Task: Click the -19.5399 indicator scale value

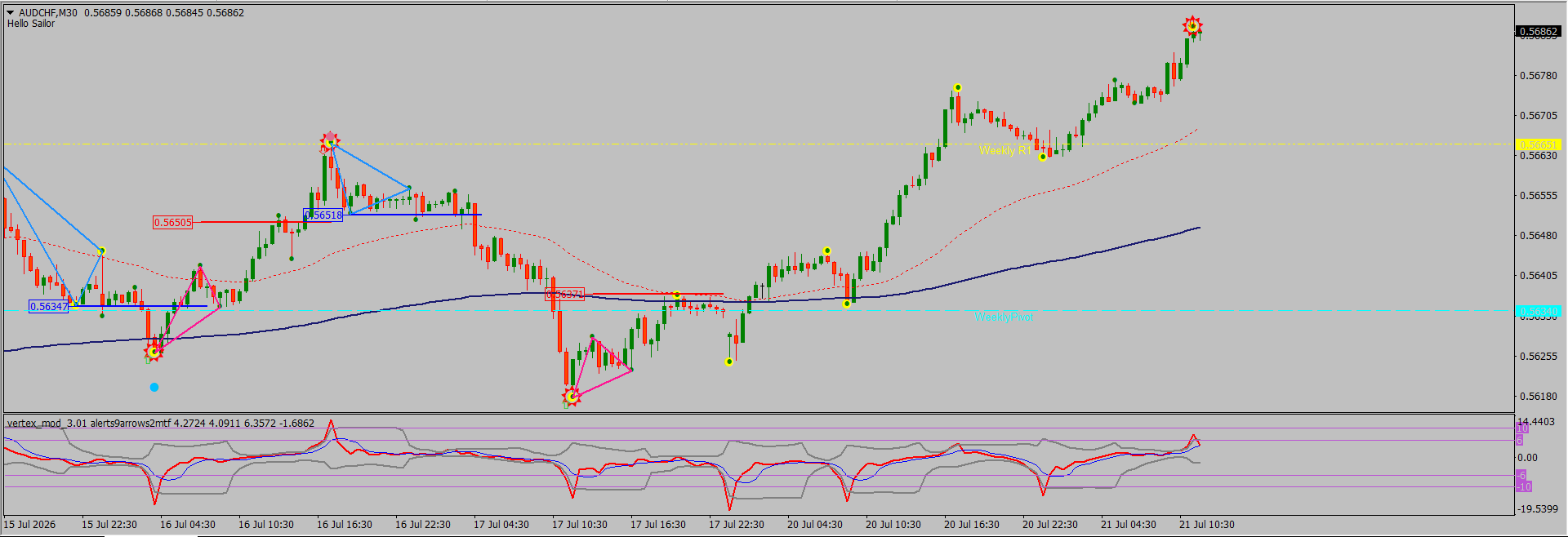Action: tap(1539, 509)
